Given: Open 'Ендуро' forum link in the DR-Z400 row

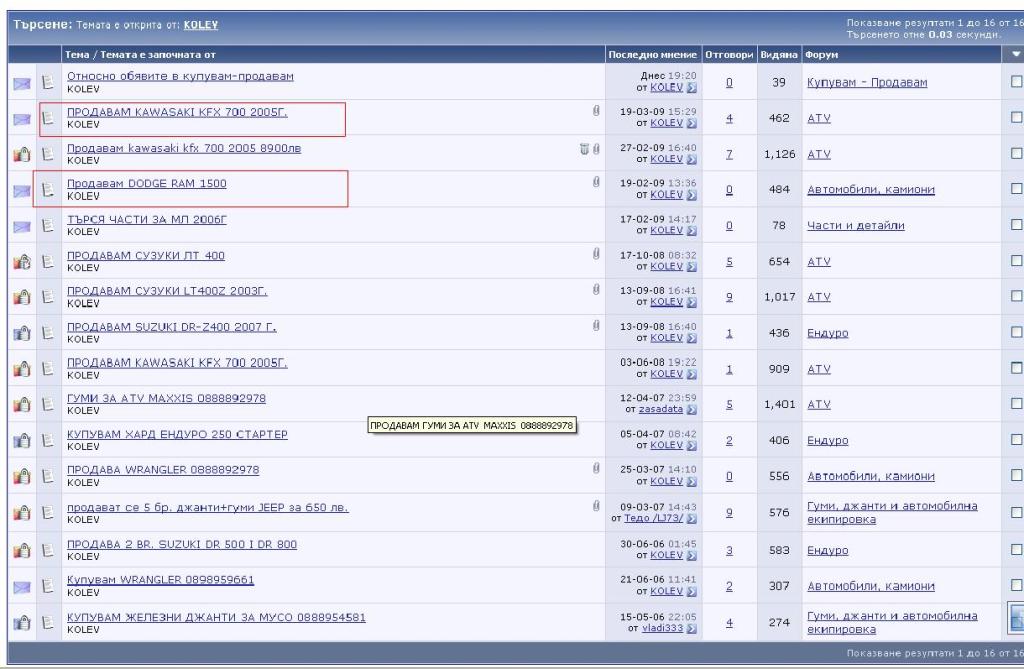Looking at the screenshot, I should pyautogui.click(x=827, y=333).
